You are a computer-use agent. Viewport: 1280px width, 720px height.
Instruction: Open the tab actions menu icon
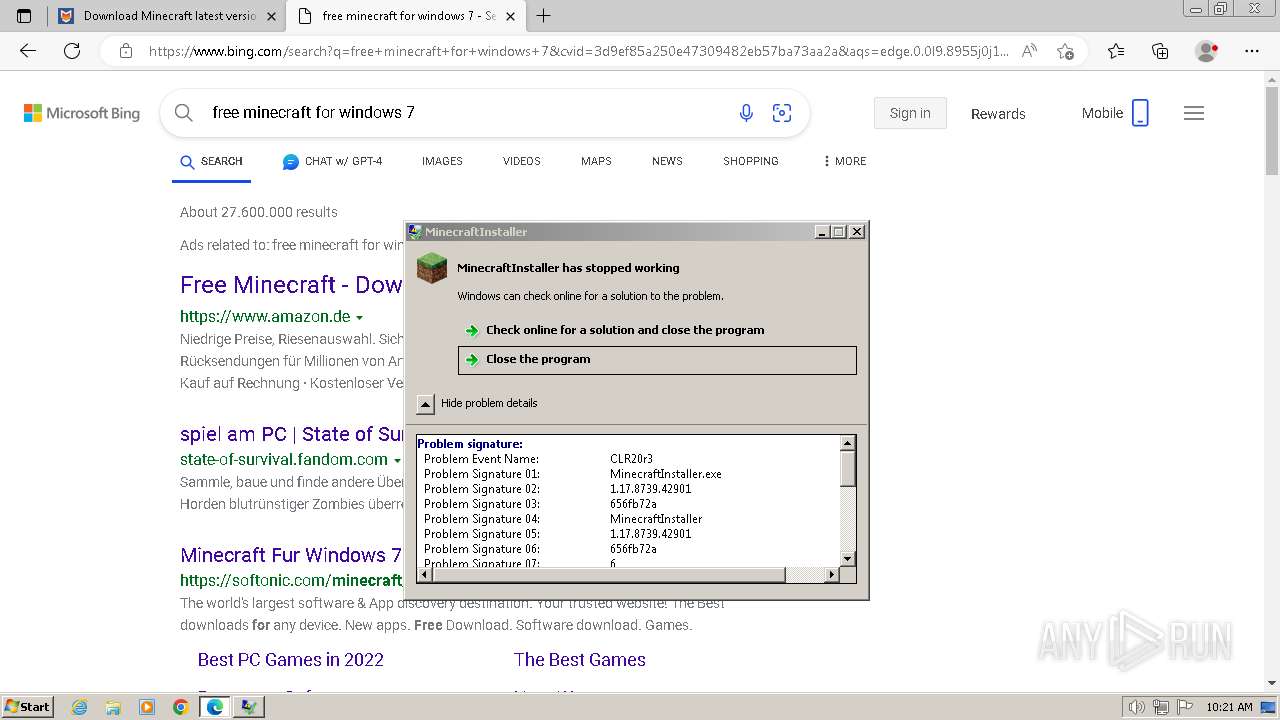(x=24, y=16)
